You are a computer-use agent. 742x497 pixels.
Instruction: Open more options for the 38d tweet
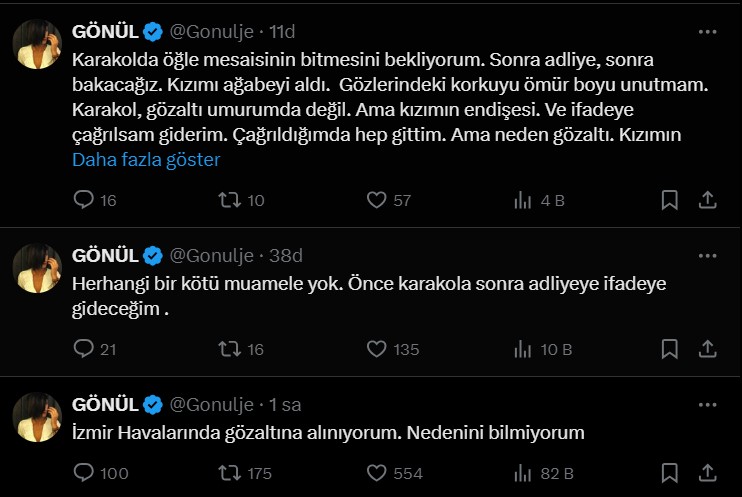(706, 255)
